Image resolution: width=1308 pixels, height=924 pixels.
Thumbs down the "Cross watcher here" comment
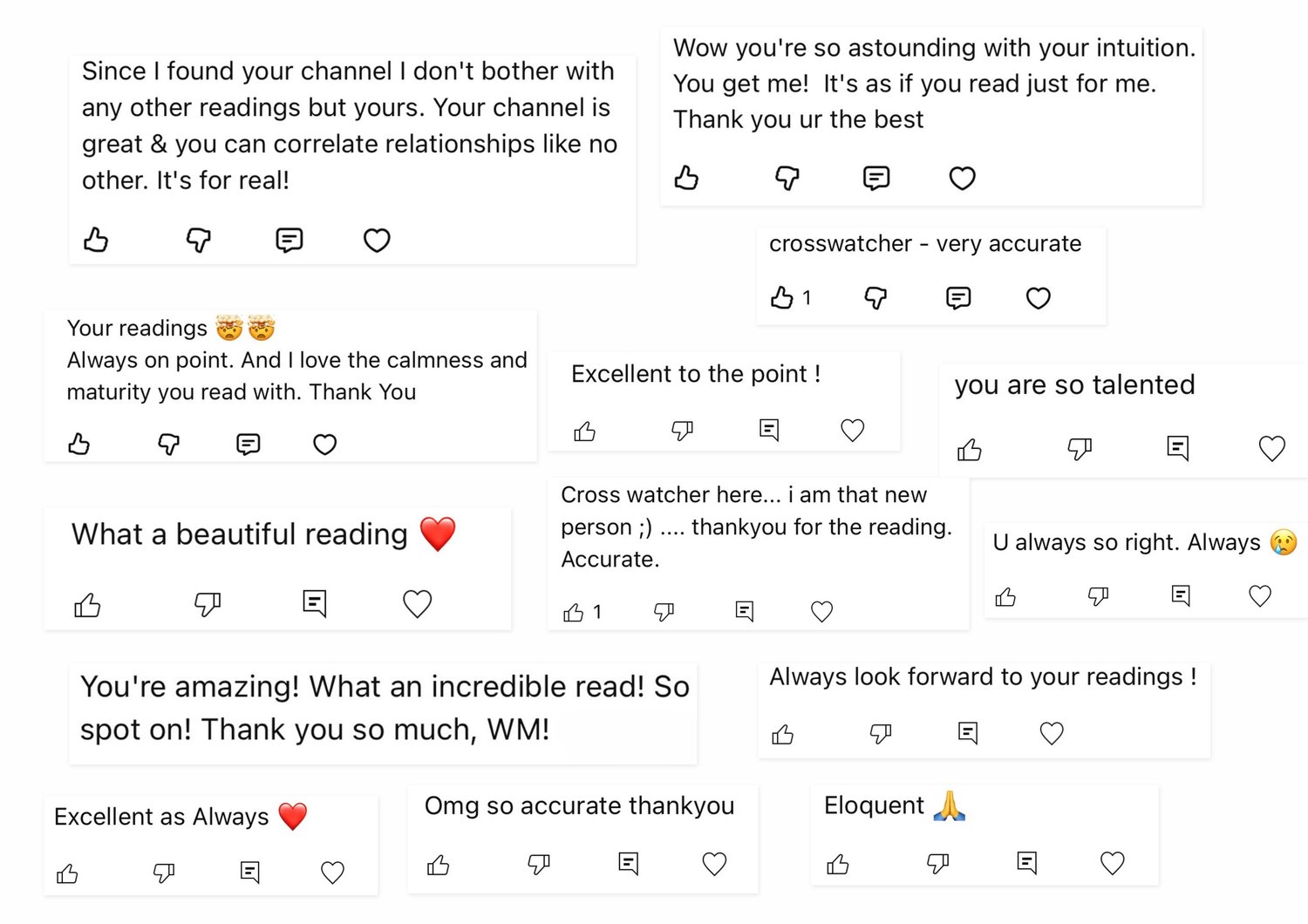tap(664, 612)
